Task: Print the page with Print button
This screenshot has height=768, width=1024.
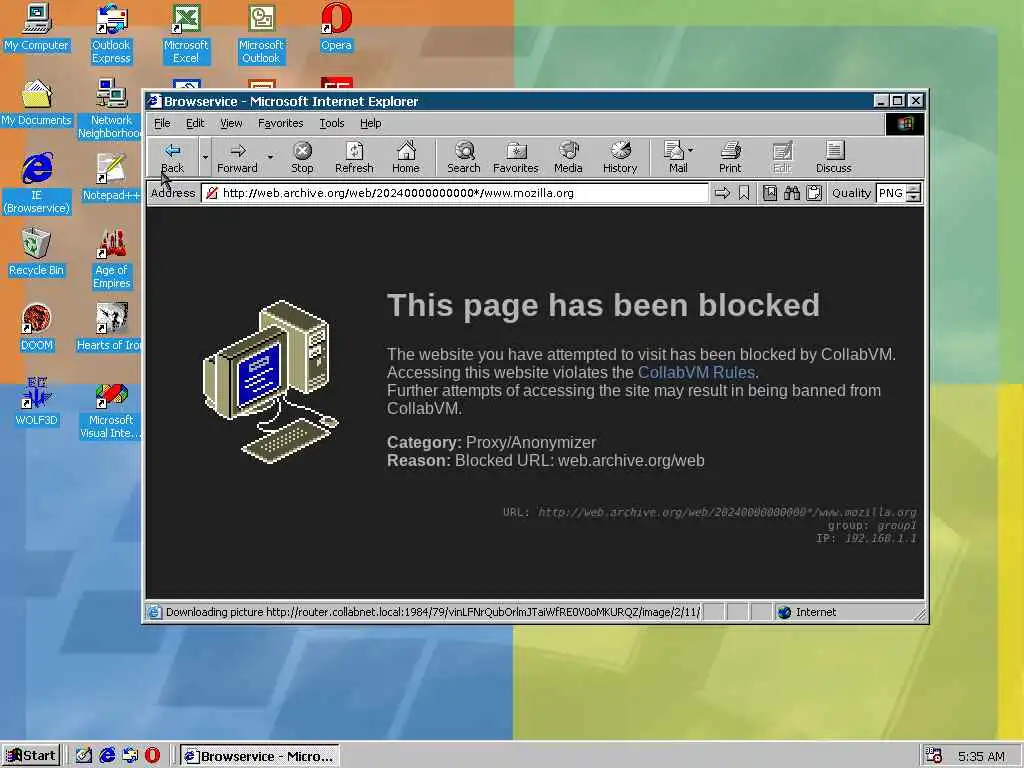Action: click(x=730, y=157)
